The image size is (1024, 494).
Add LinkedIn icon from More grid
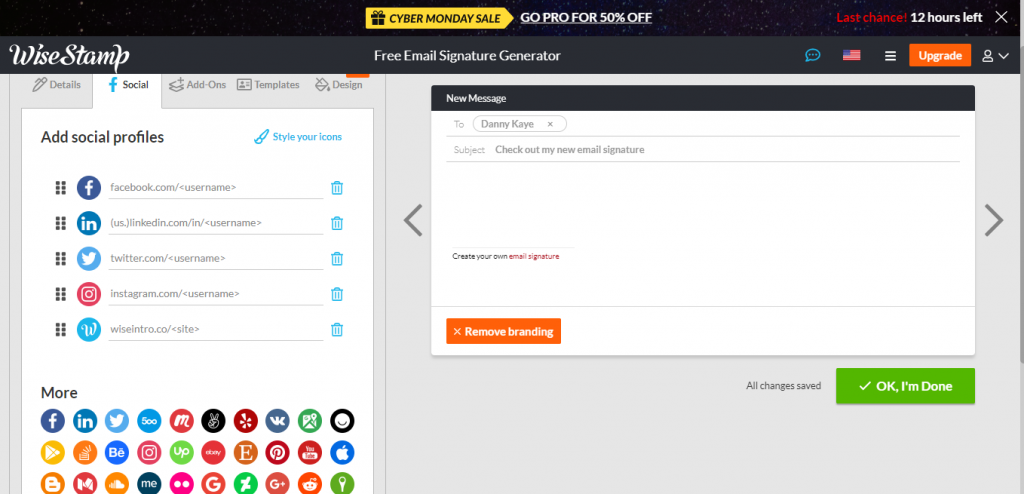(x=85, y=421)
